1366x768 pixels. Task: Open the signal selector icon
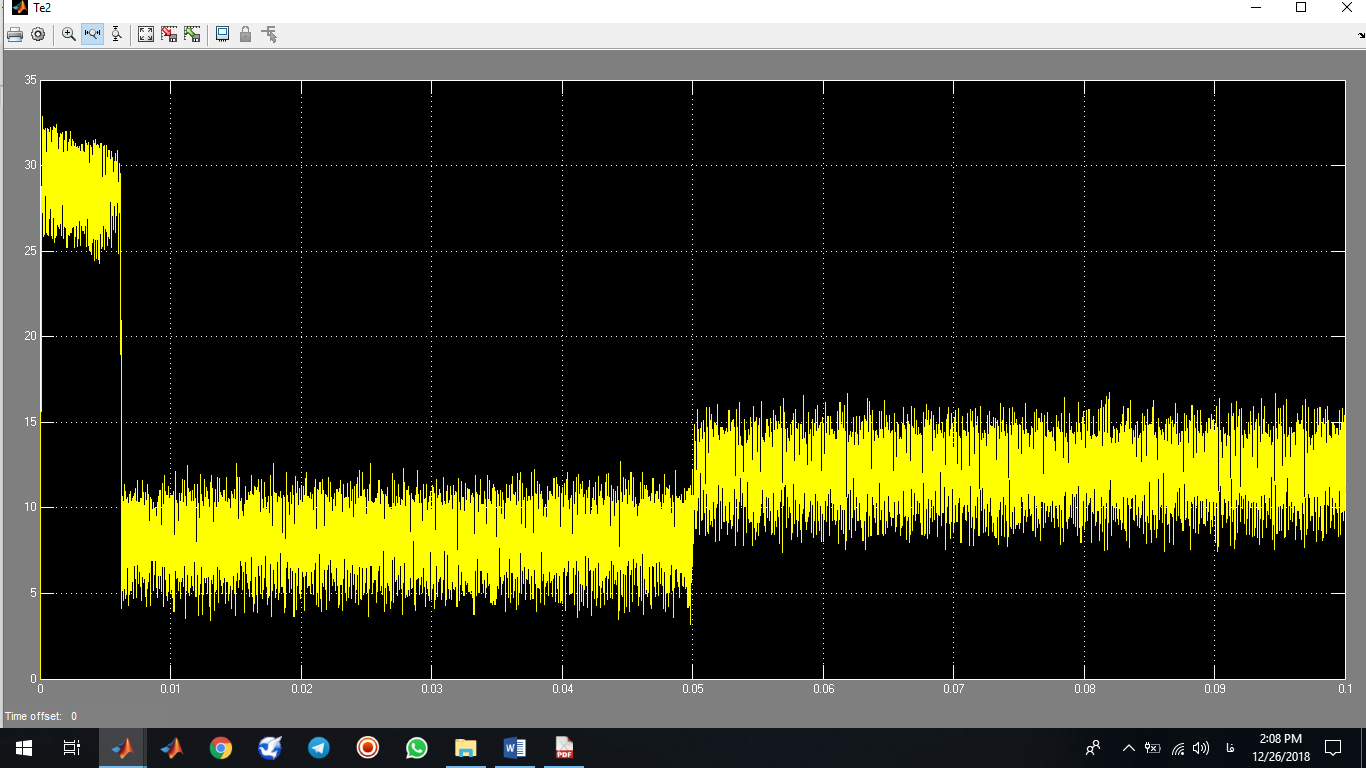coord(269,34)
